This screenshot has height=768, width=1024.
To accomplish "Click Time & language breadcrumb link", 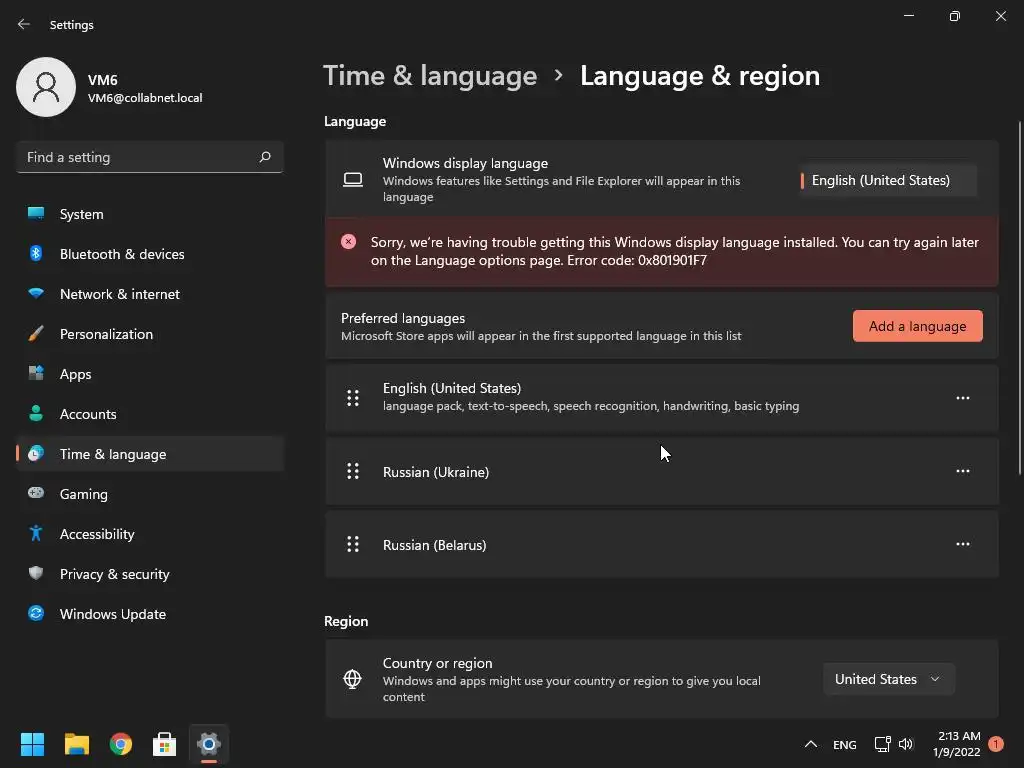I will click(x=430, y=76).
